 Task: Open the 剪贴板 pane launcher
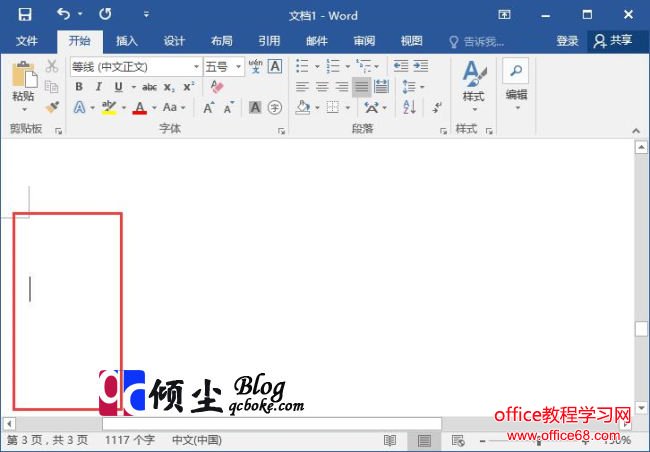58,131
